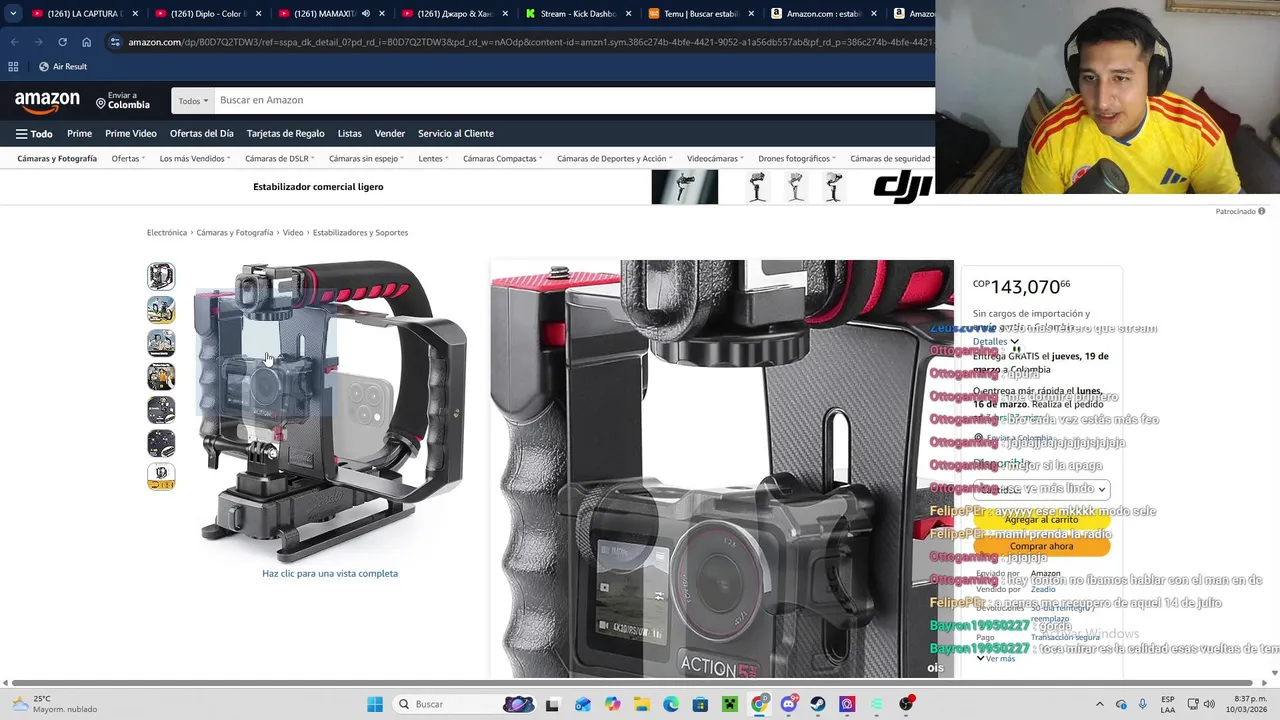Open the Todos search category dropdown

pos(193,101)
